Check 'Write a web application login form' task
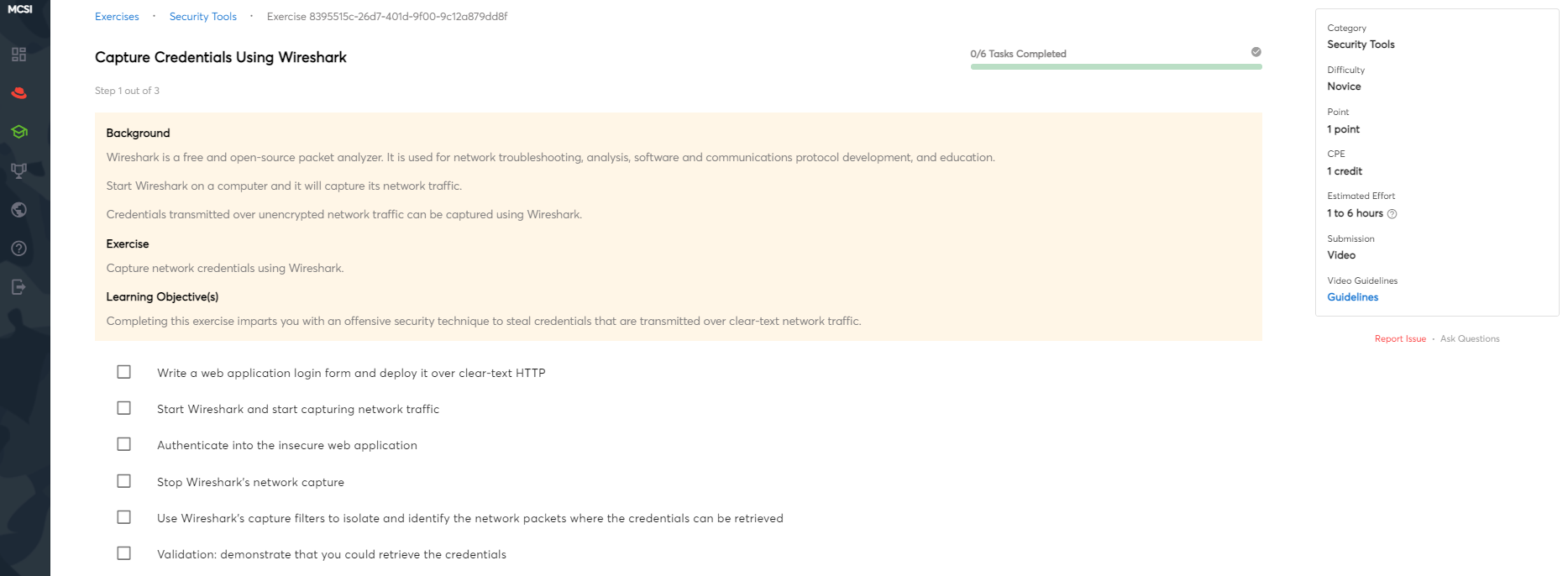Screen dimensions: 1568x576 [124, 372]
